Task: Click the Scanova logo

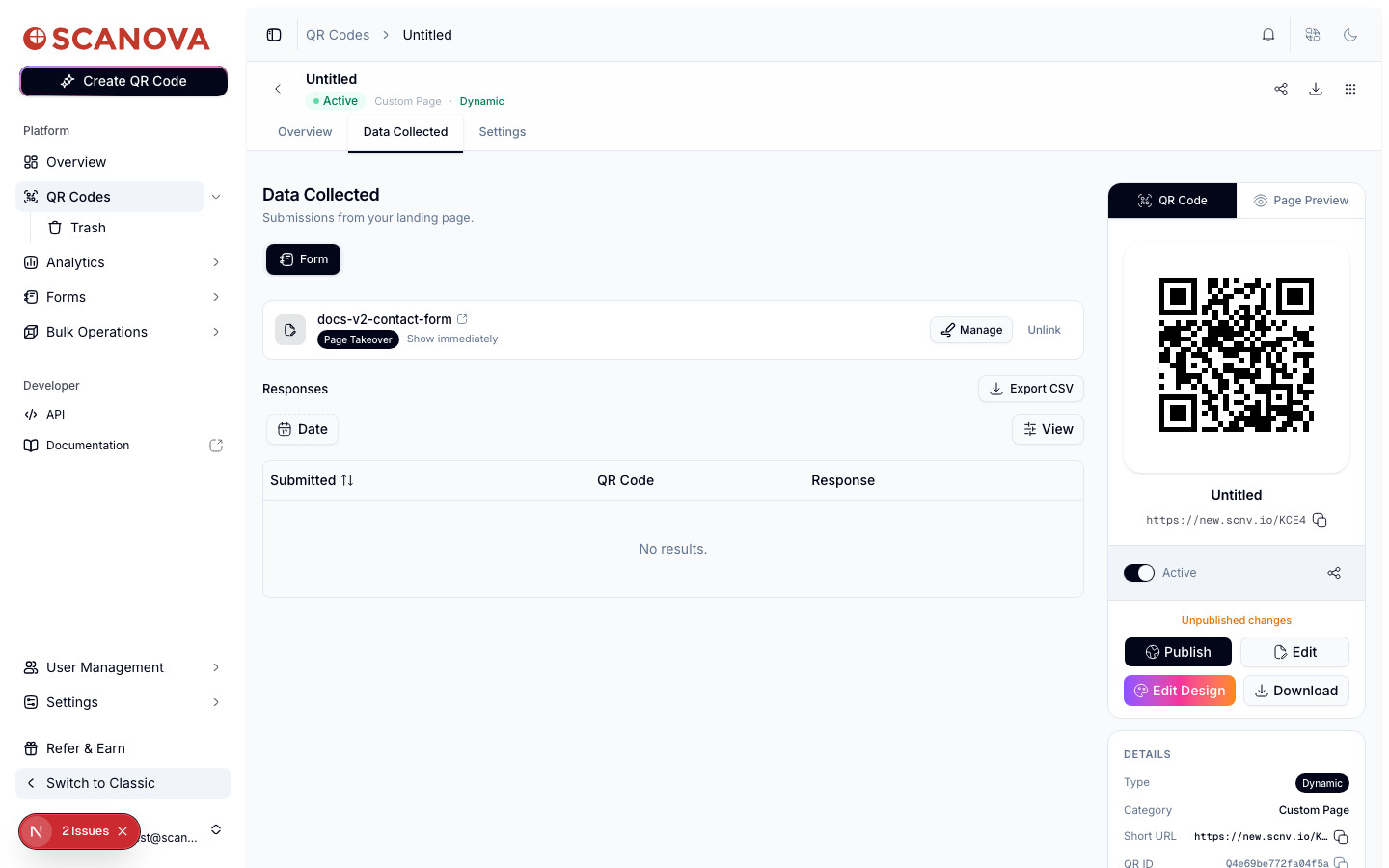Action: tap(117, 38)
